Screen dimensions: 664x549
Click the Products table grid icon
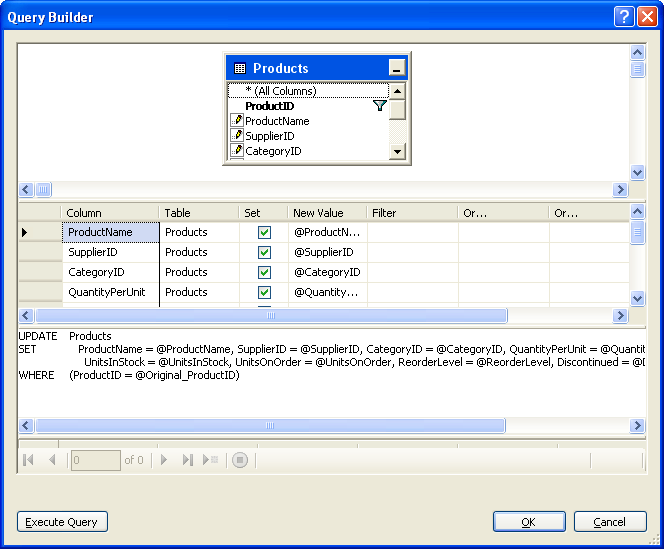click(240, 69)
